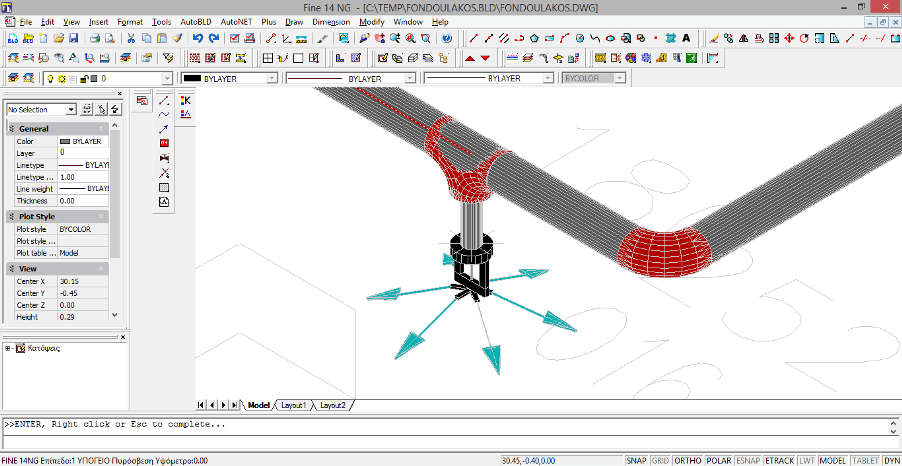
Task: Toggle GRID display in status bar
Action: point(661,460)
